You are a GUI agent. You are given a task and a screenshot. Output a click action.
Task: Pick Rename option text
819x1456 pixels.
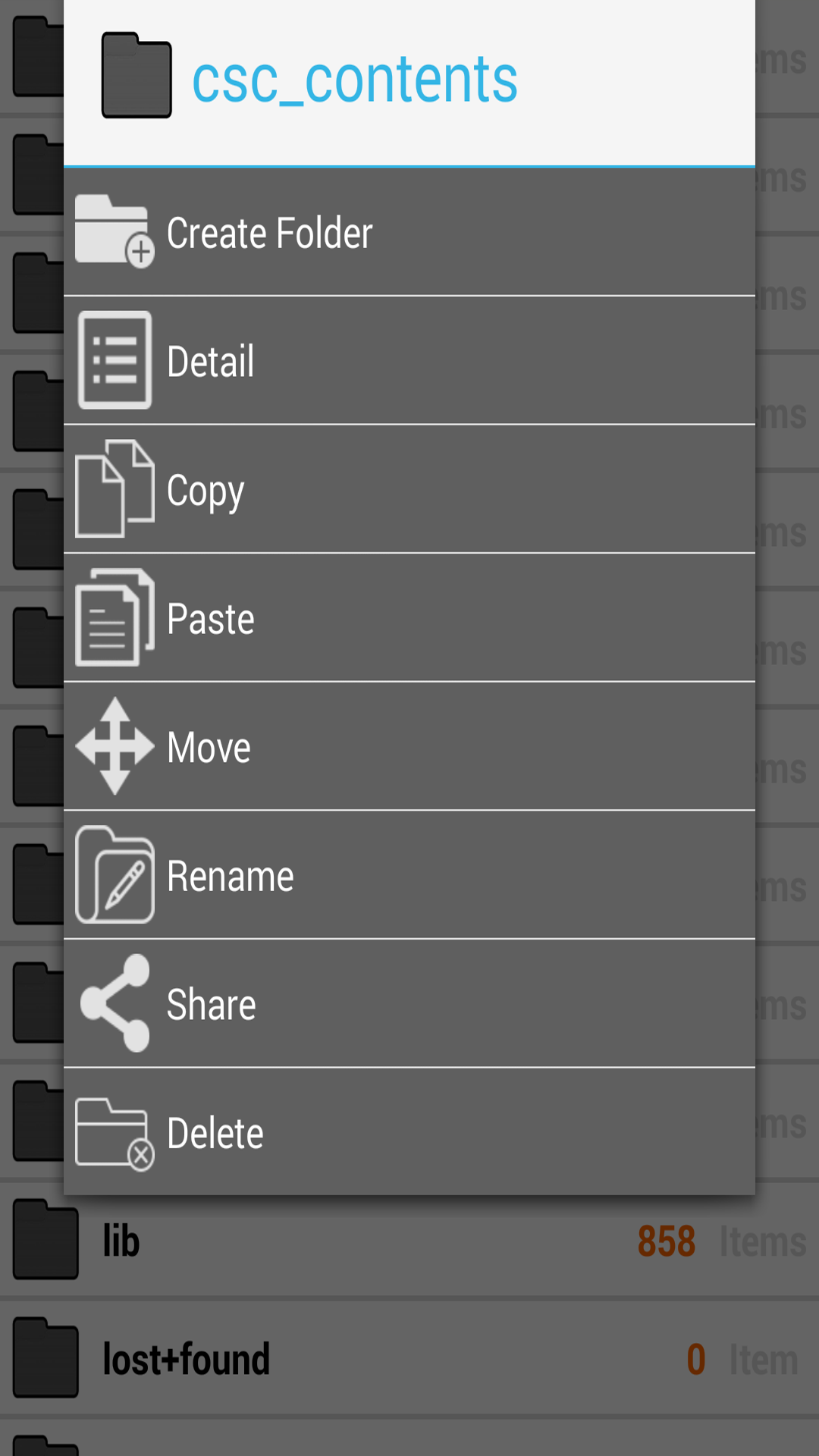click(x=230, y=877)
